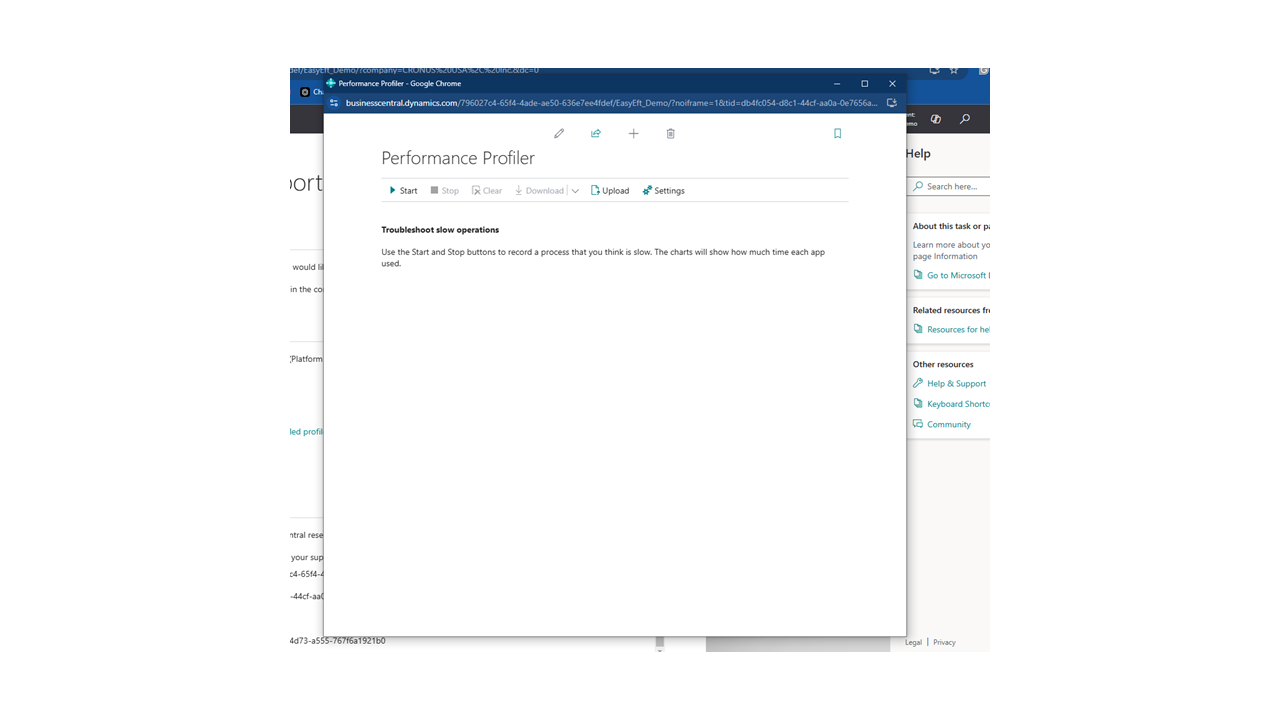Start the performance profiler recording
1280x720 pixels.
(404, 191)
